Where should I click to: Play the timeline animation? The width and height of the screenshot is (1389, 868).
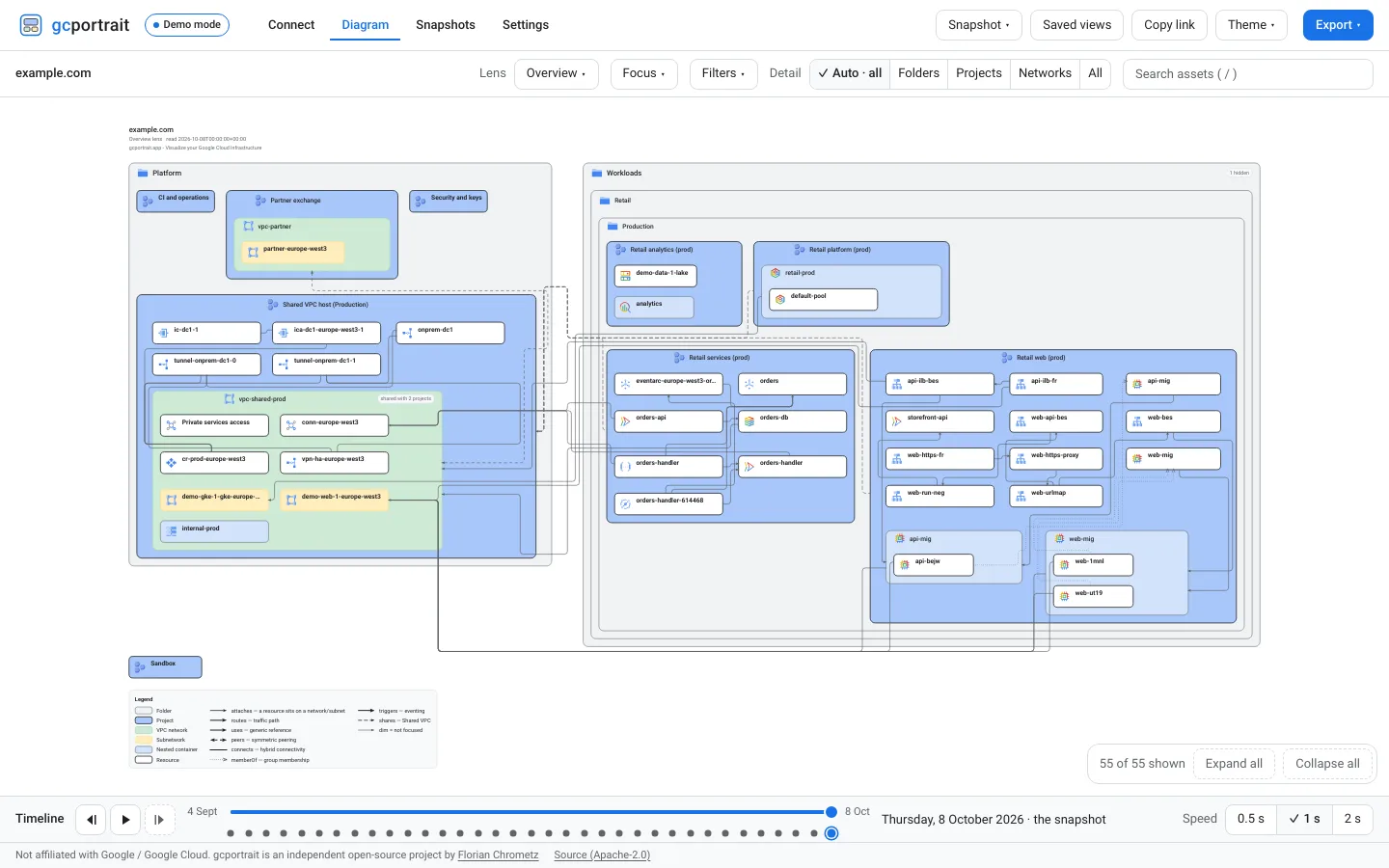coord(125,820)
